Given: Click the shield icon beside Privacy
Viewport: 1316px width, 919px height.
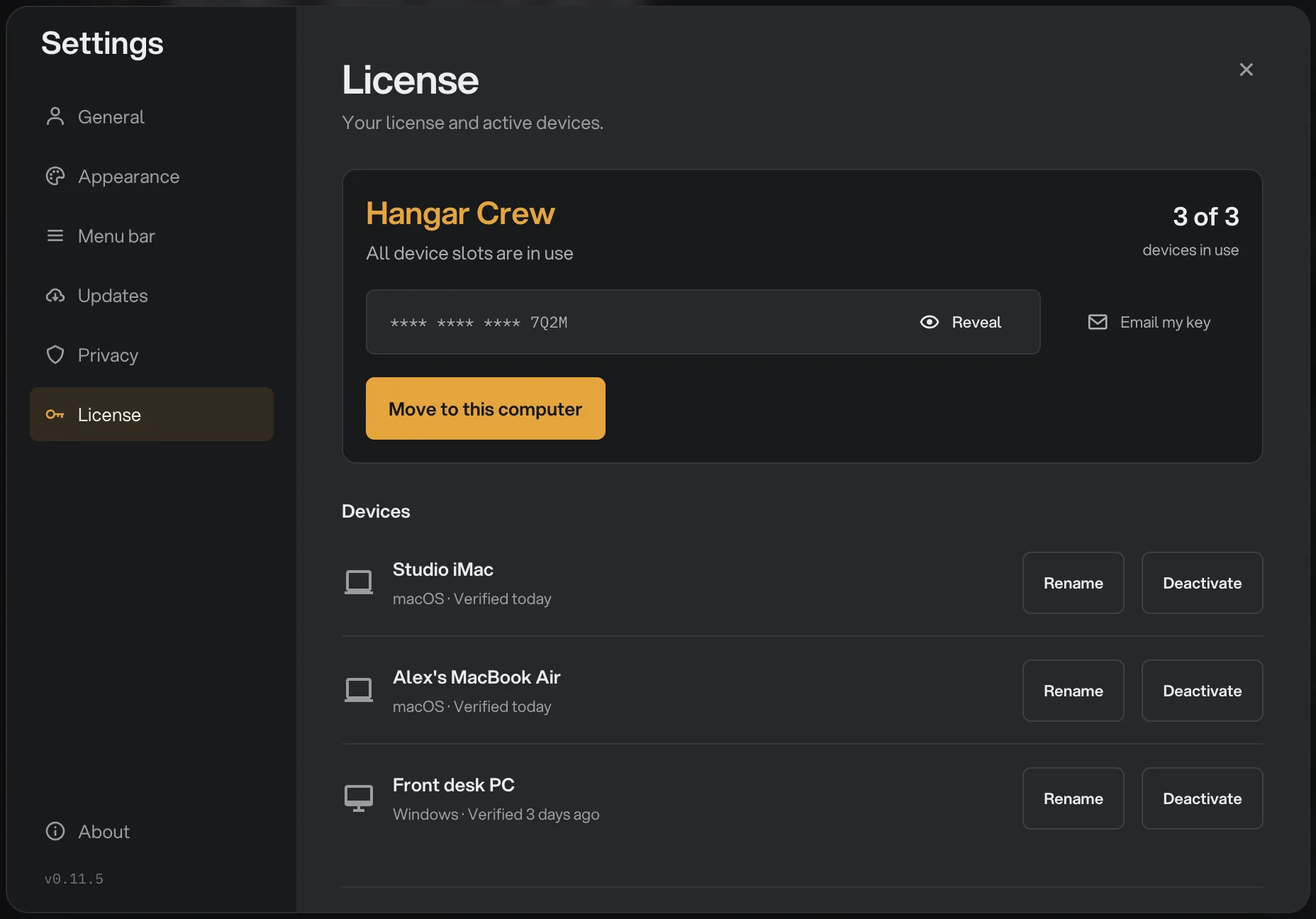Looking at the screenshot, I should (x=55, y=355).
